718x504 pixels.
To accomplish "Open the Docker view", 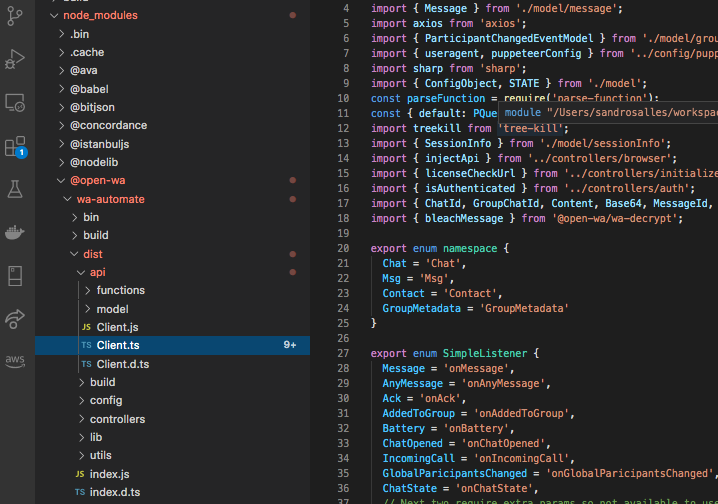I will (x=15, y=233).
